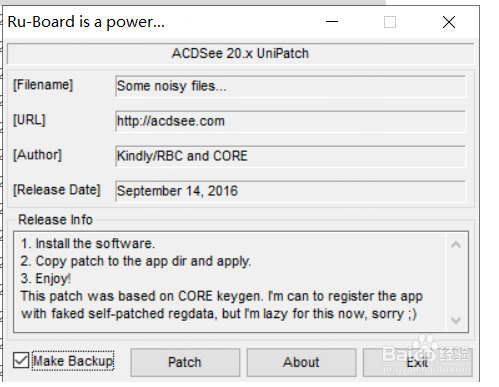
Task: Click the '[Author]' label
Action: (37, 155)
